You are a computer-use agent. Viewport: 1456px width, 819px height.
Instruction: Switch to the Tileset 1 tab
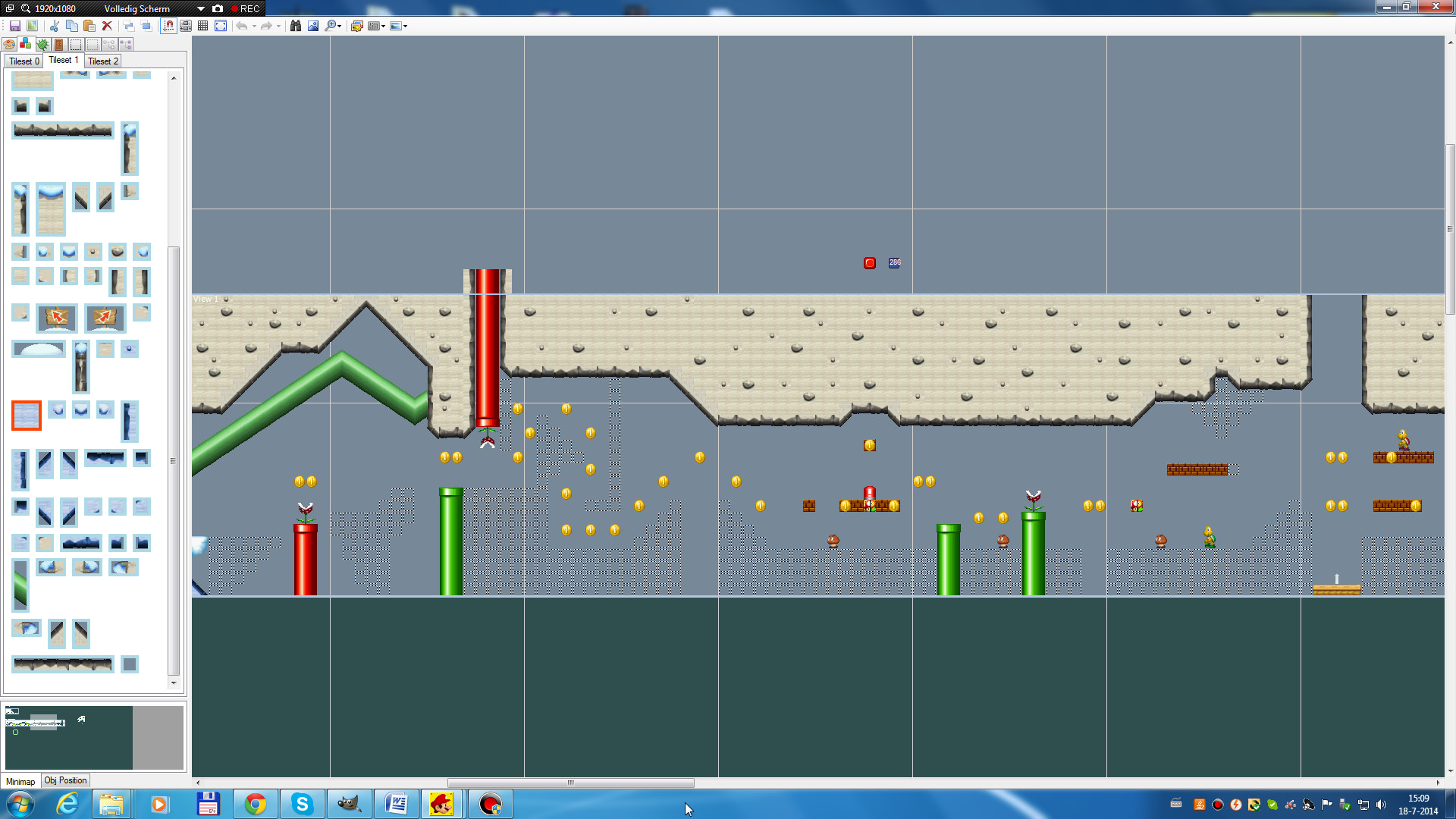[x=63, y=60]
